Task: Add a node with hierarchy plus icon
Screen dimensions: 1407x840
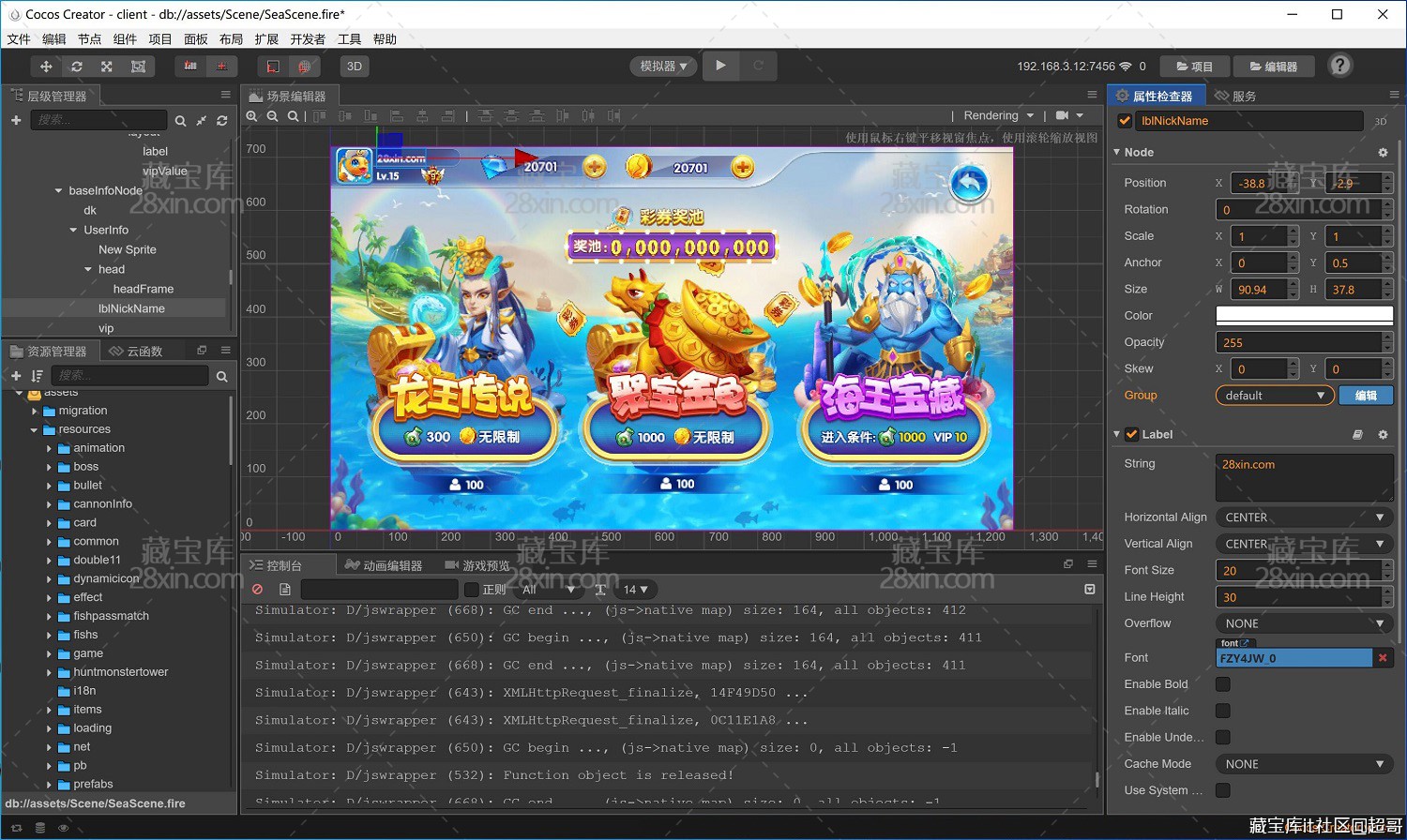Action: pyautogui.click(x=16, y=120)
